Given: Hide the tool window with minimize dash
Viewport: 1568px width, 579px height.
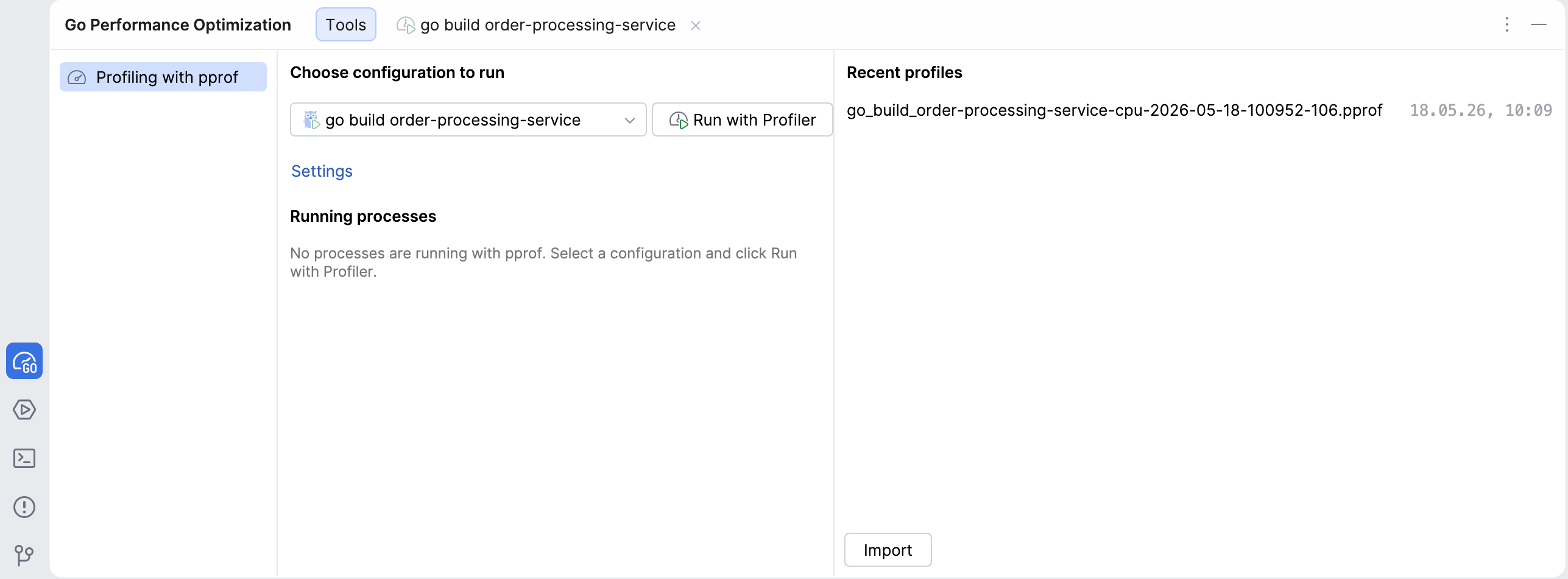Looking at the screenshot, I should click(1539, 24).
